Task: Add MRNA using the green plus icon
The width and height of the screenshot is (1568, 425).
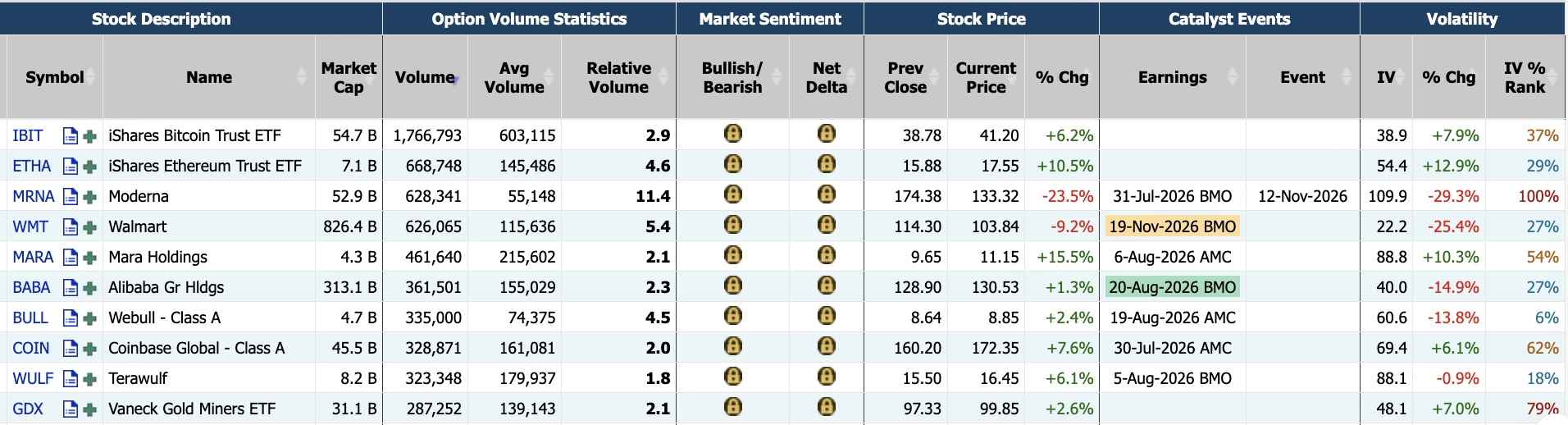Action: pyautogui.click(x=90, y=197)
